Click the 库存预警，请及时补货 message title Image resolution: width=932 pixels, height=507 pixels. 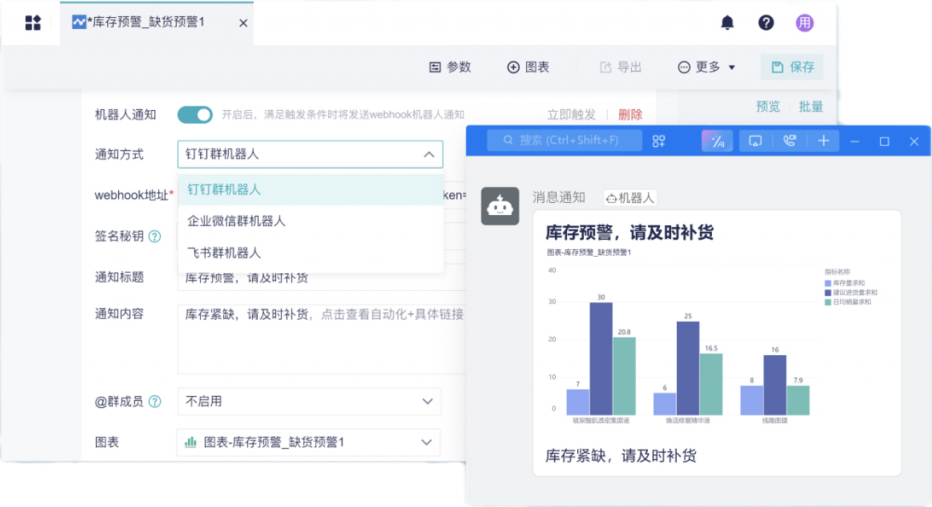pyautogui.click(x=629, y=232)
